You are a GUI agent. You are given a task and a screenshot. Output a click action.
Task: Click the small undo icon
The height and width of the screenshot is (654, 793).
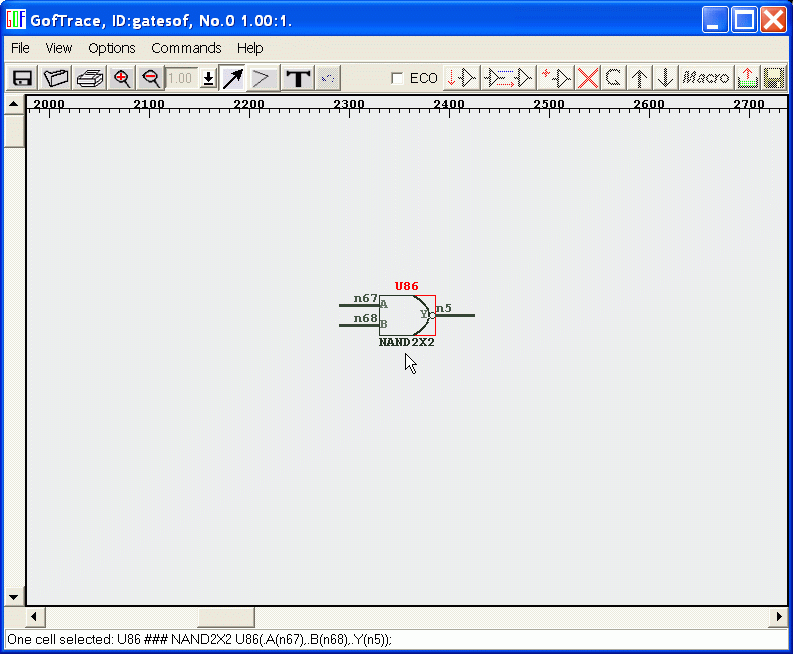(x=328, y=78)
